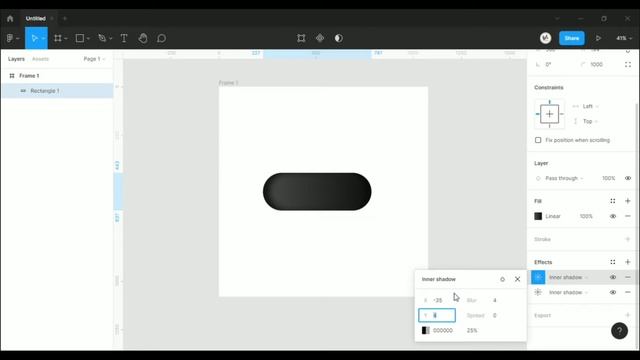Expand the Pen tool options arrow
The image size is (640, 360).
[x=110, y=39]
